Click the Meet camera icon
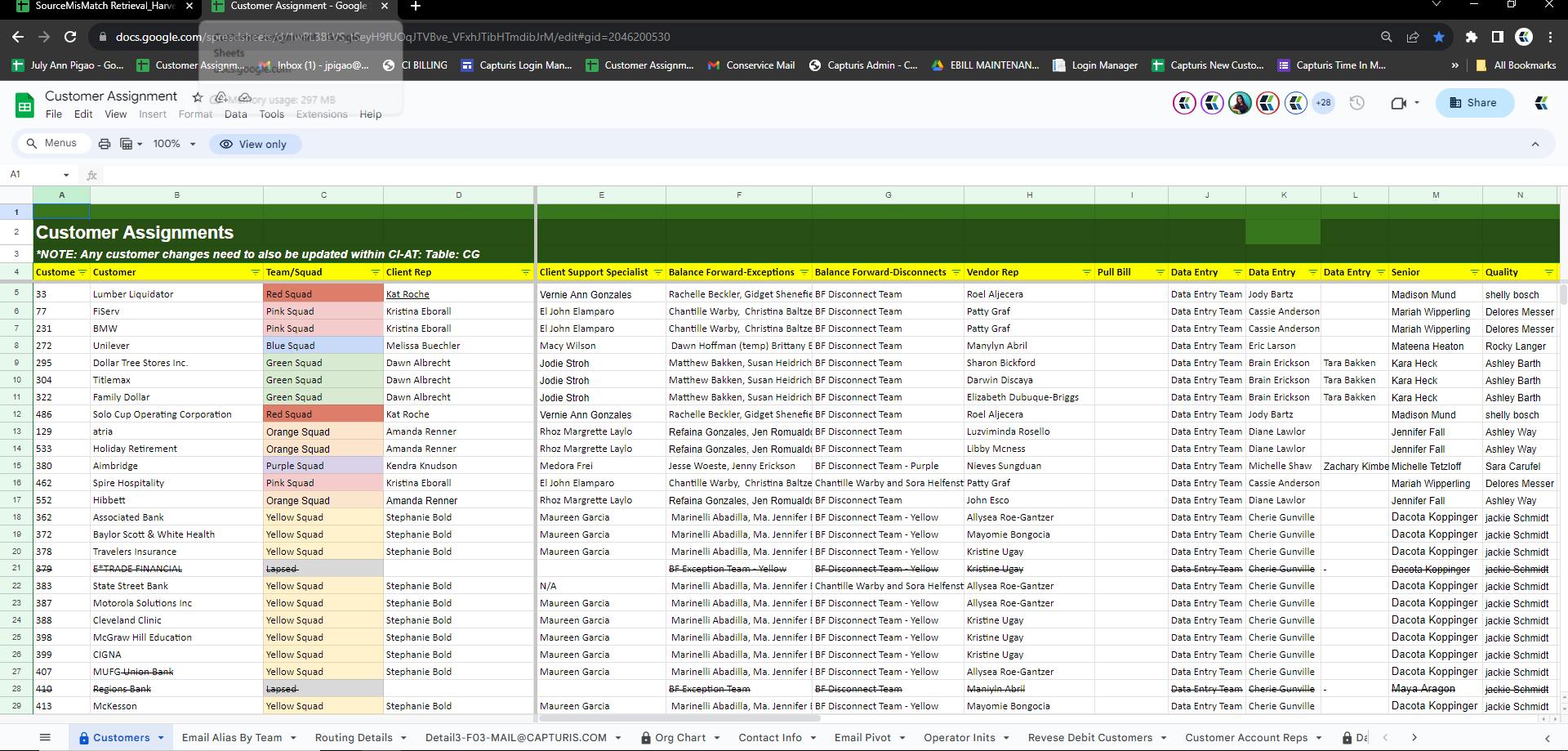 tap(1399, 103)
